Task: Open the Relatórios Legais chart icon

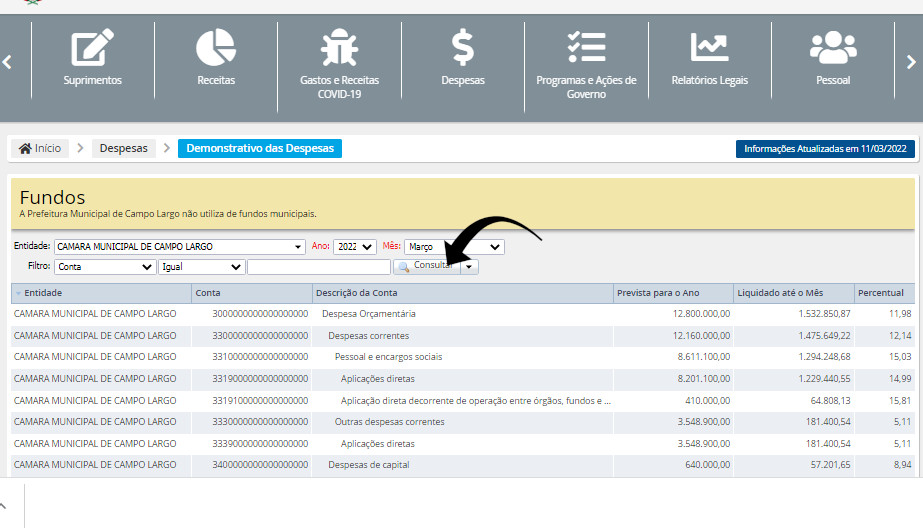Action: [709, 48]
